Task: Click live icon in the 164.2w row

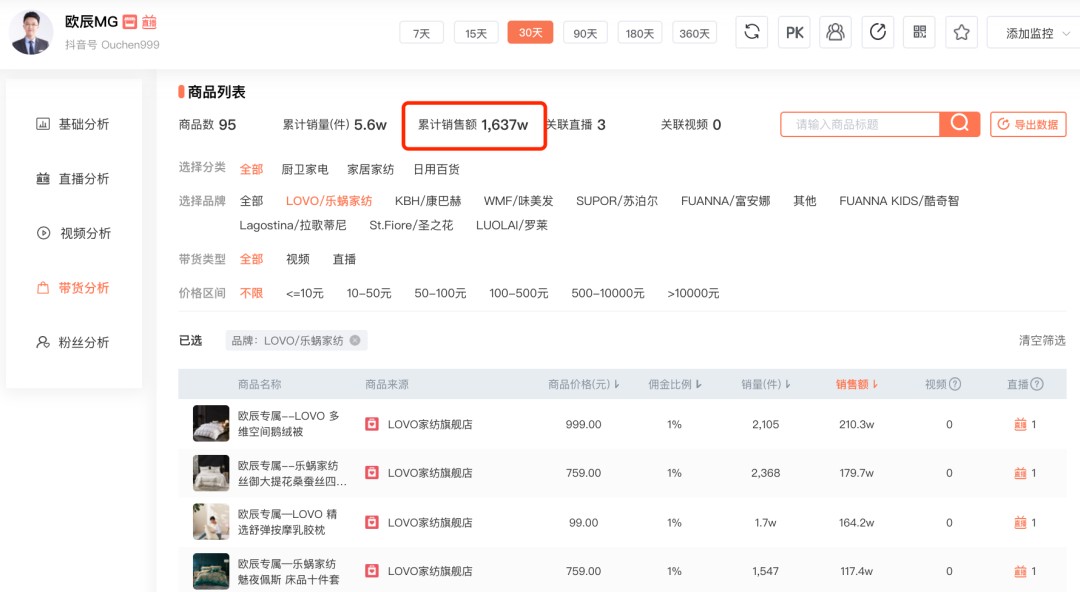Action: [x=1020, y=522]
